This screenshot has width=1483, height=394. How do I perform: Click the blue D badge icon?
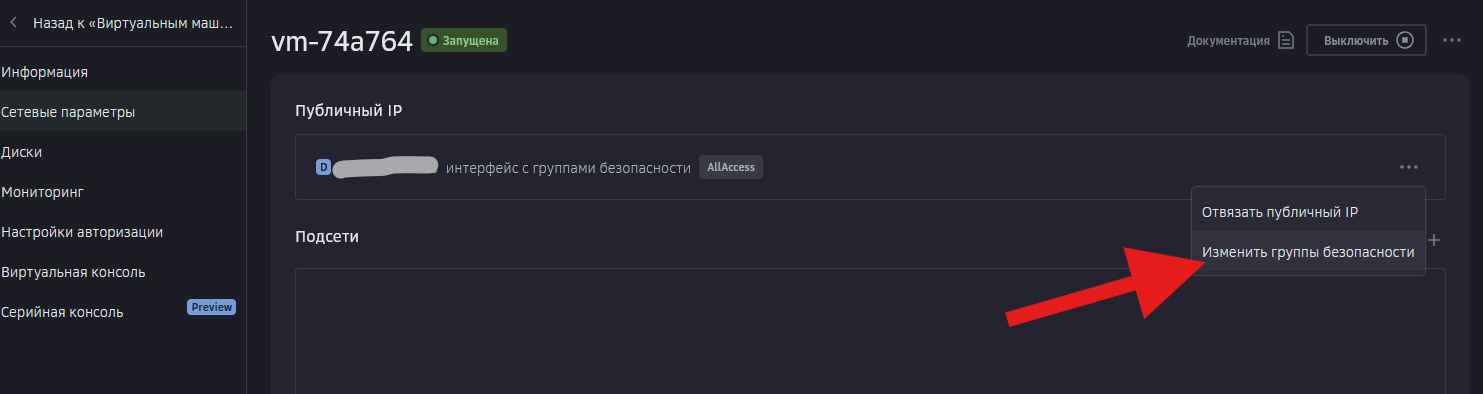pos(323,167)
